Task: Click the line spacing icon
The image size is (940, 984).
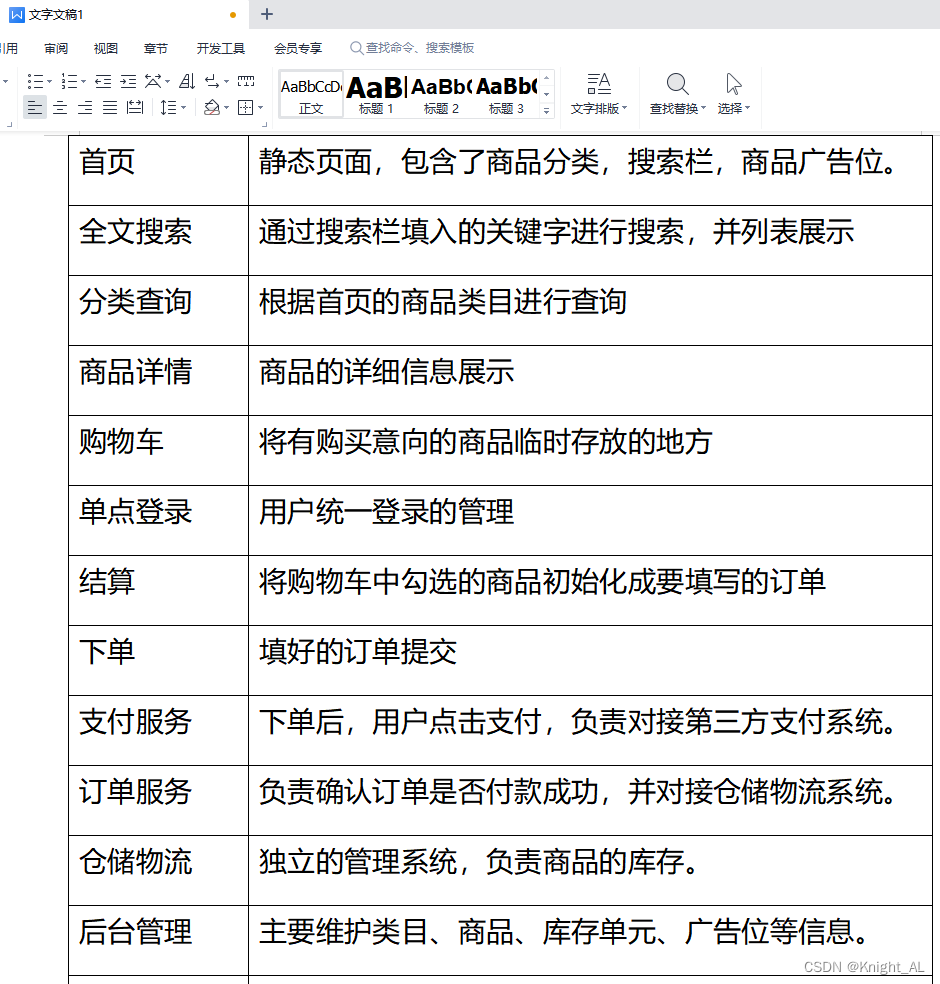Action: click(x=168, y=108)
